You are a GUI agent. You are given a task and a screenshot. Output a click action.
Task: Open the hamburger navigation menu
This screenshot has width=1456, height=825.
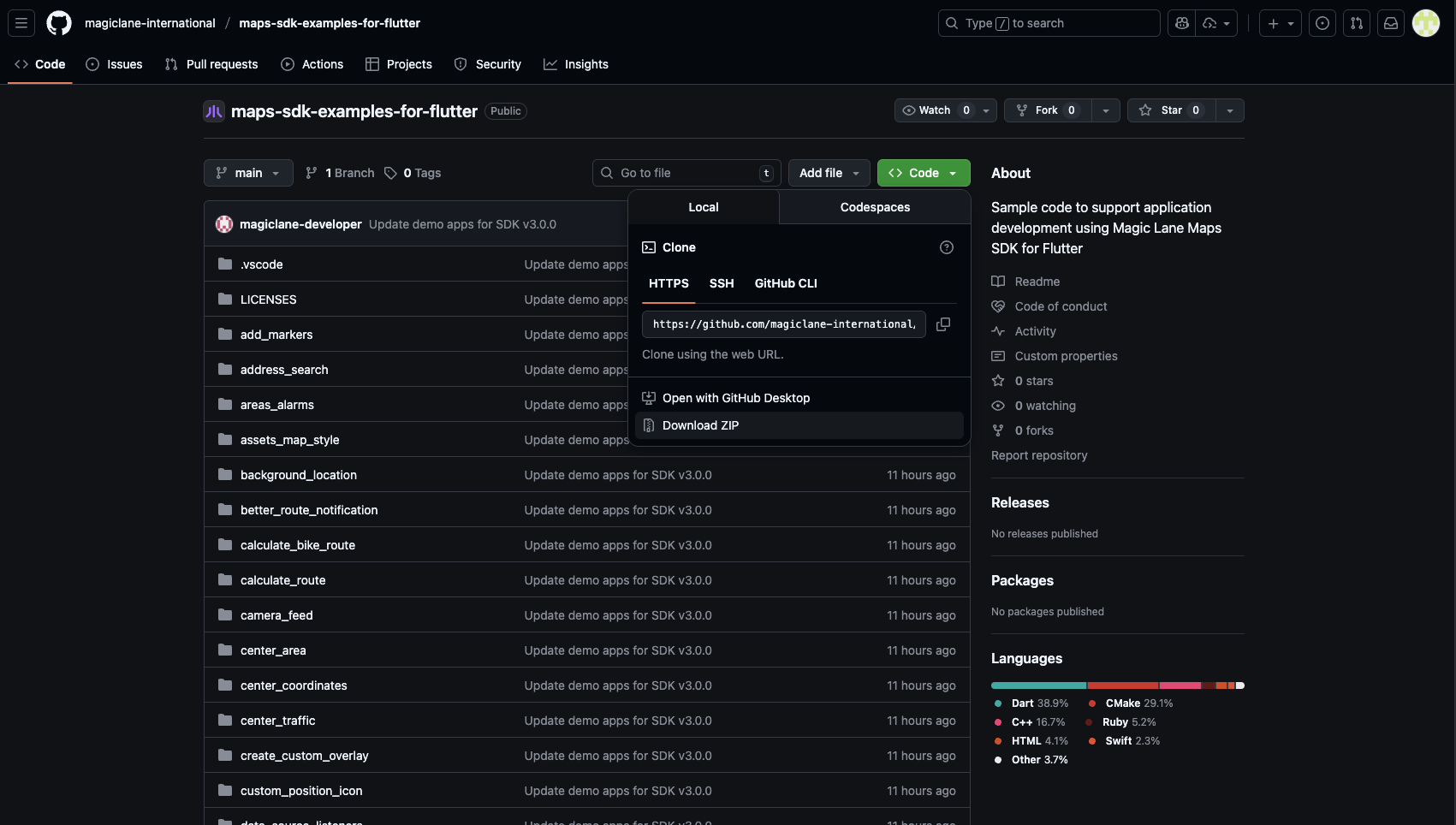pos(21,23)
